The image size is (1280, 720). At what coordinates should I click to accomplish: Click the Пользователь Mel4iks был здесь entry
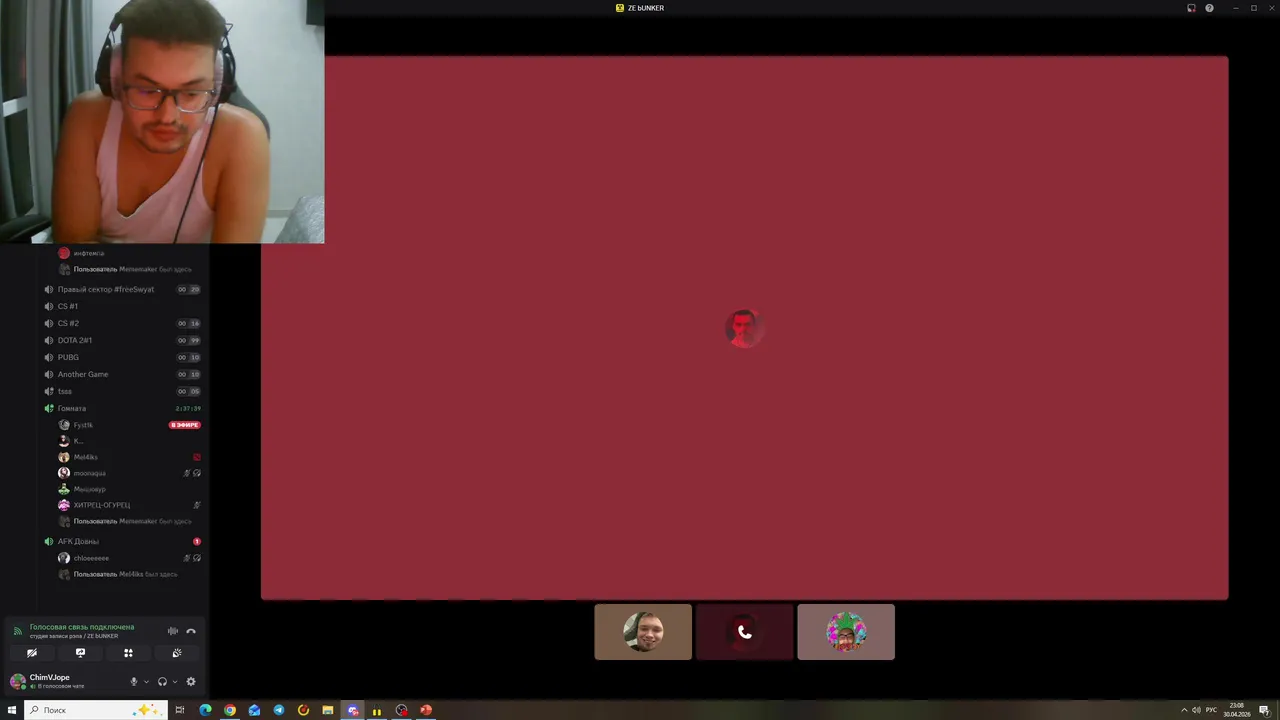click(x=125, y=574)
